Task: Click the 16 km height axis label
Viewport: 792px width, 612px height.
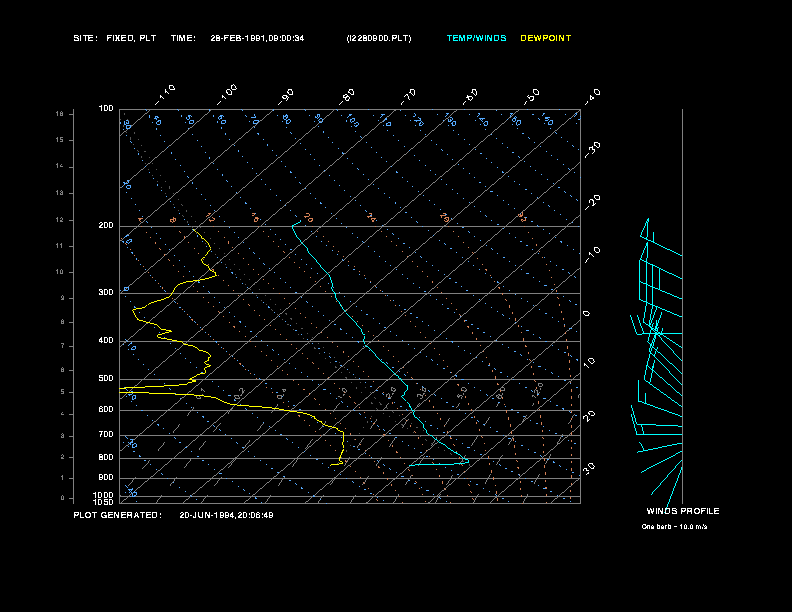Action: pyautogui.click(x=60, y=114)
